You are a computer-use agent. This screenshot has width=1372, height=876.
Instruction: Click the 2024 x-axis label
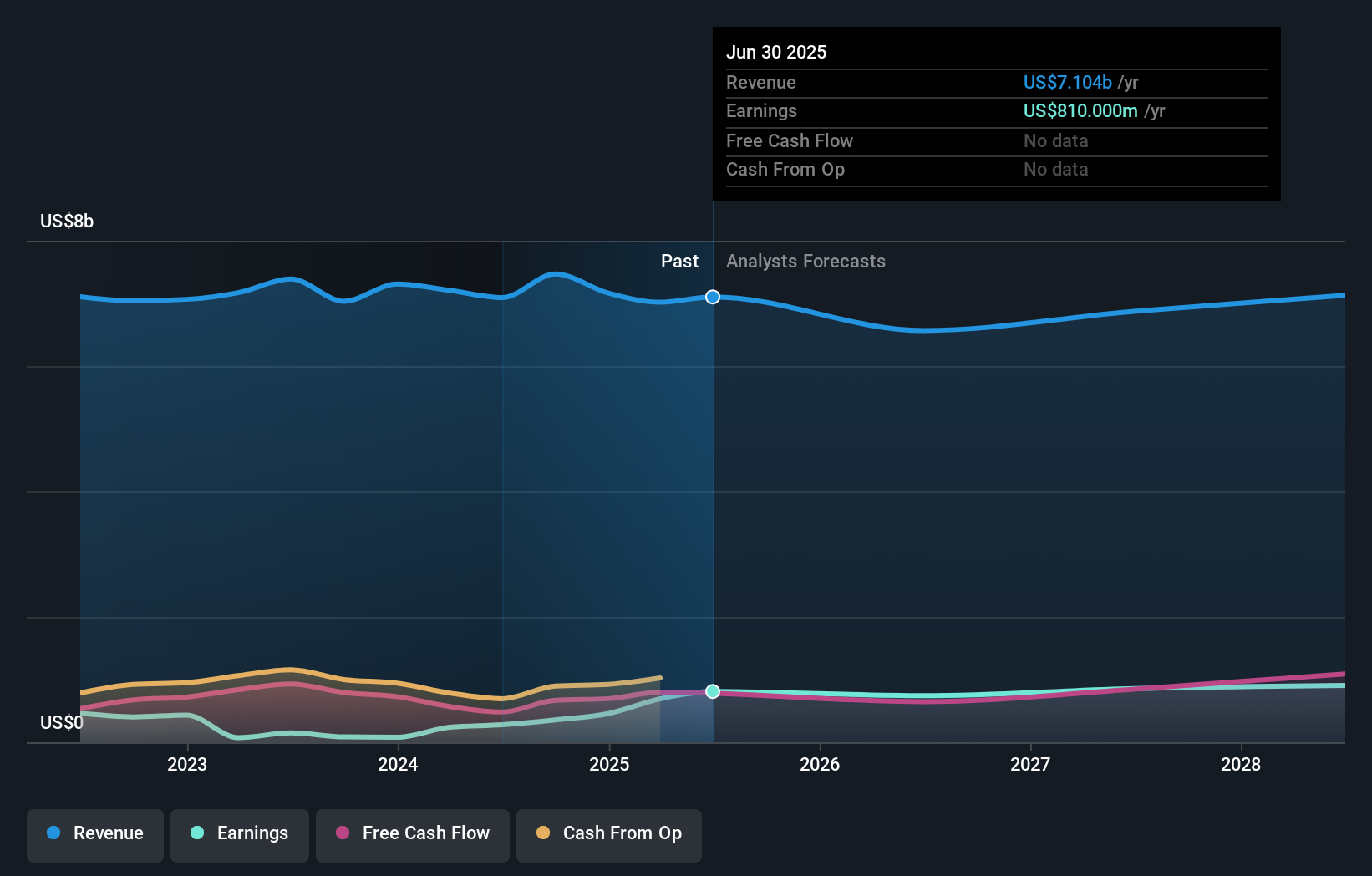[398, 764]
